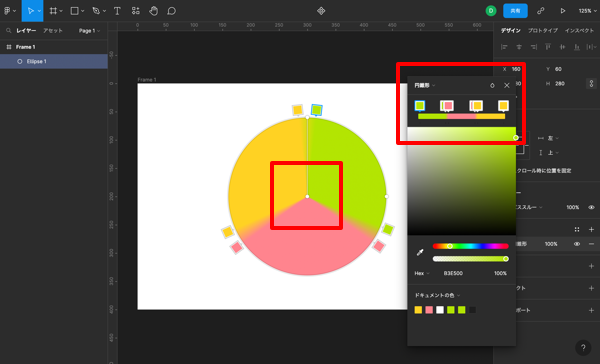Open the 125% zoom dropdown
The image size is (600, 364).
point(587,11)
